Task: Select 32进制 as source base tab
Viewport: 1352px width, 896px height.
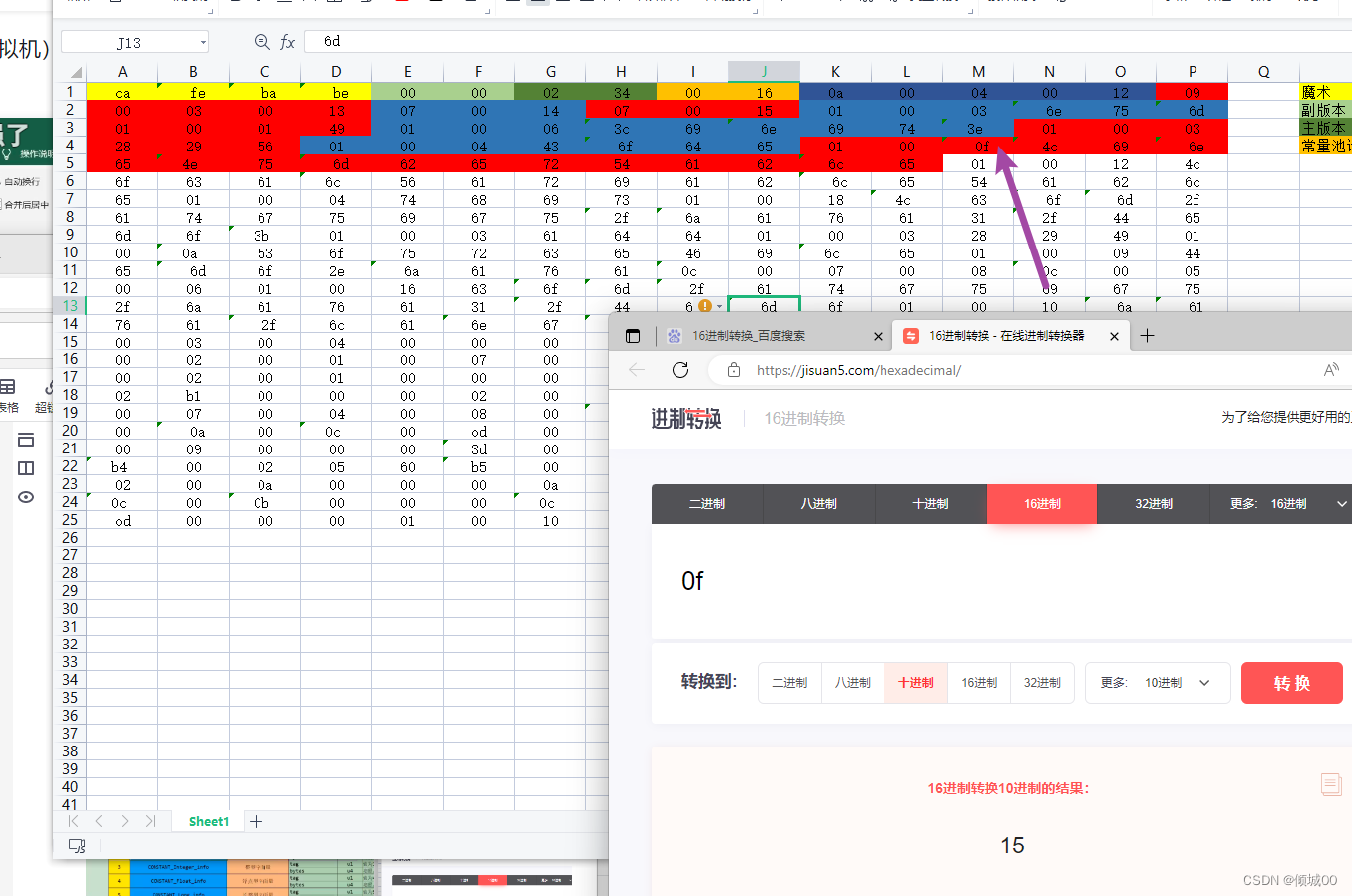Action: pyautogui.click(x=1154, y=504)
